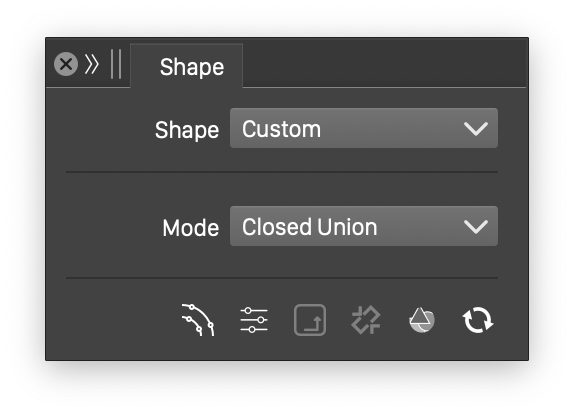Click the divider line under the Shape dropdown
The width and height of the screenshot is (574, 414).
click(282, 172)
